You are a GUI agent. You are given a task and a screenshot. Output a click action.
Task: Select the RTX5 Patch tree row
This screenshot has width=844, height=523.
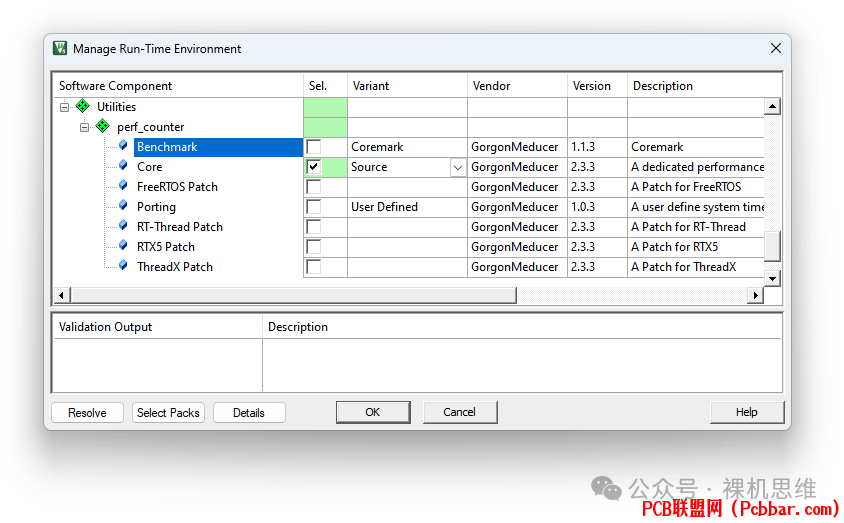166,246
